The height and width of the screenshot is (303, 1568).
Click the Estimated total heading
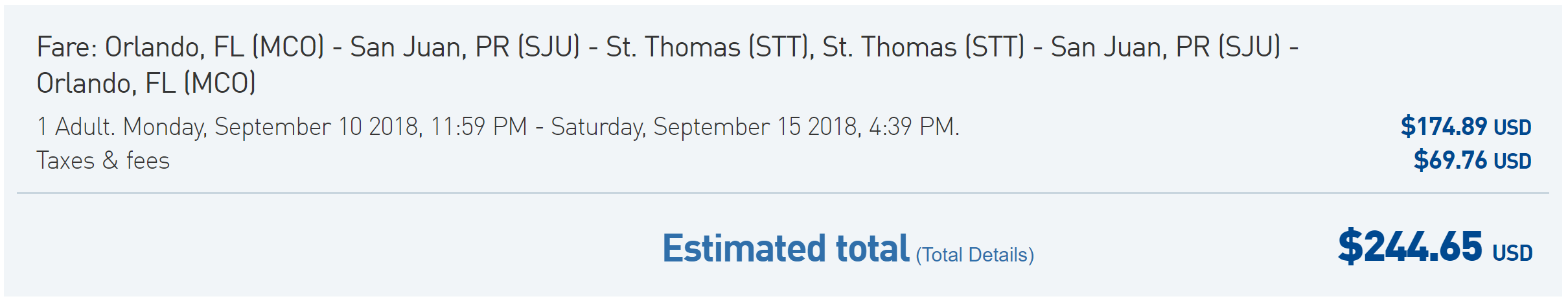(785, 248)
